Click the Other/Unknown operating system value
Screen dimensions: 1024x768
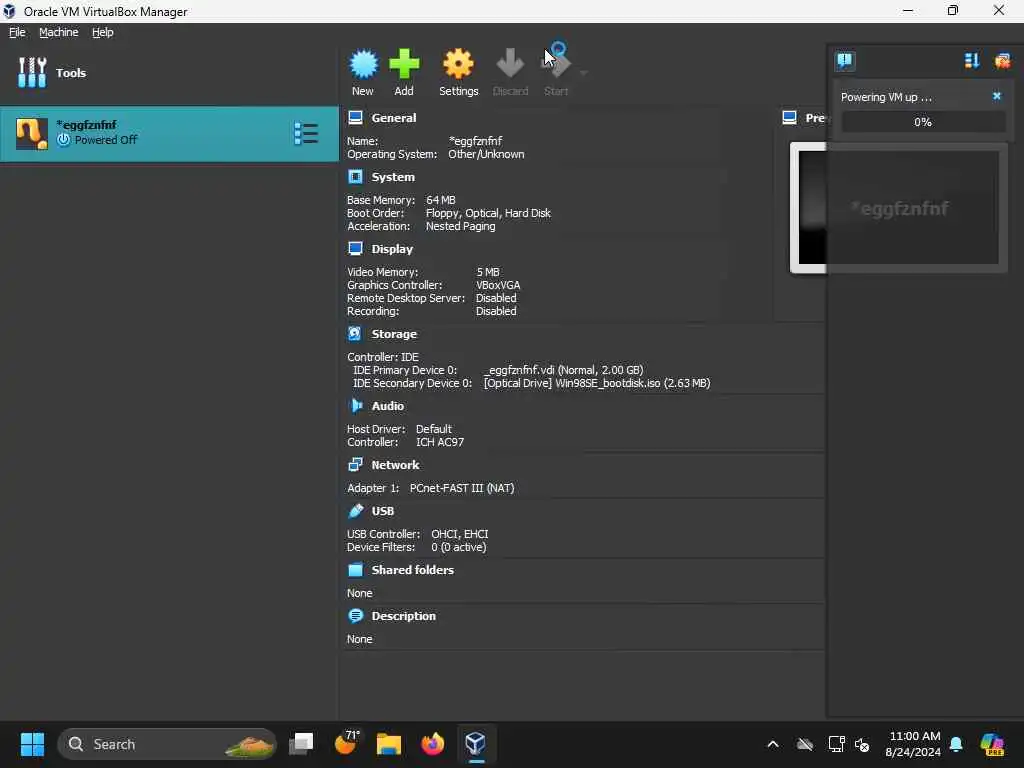(x=486, y=155)
